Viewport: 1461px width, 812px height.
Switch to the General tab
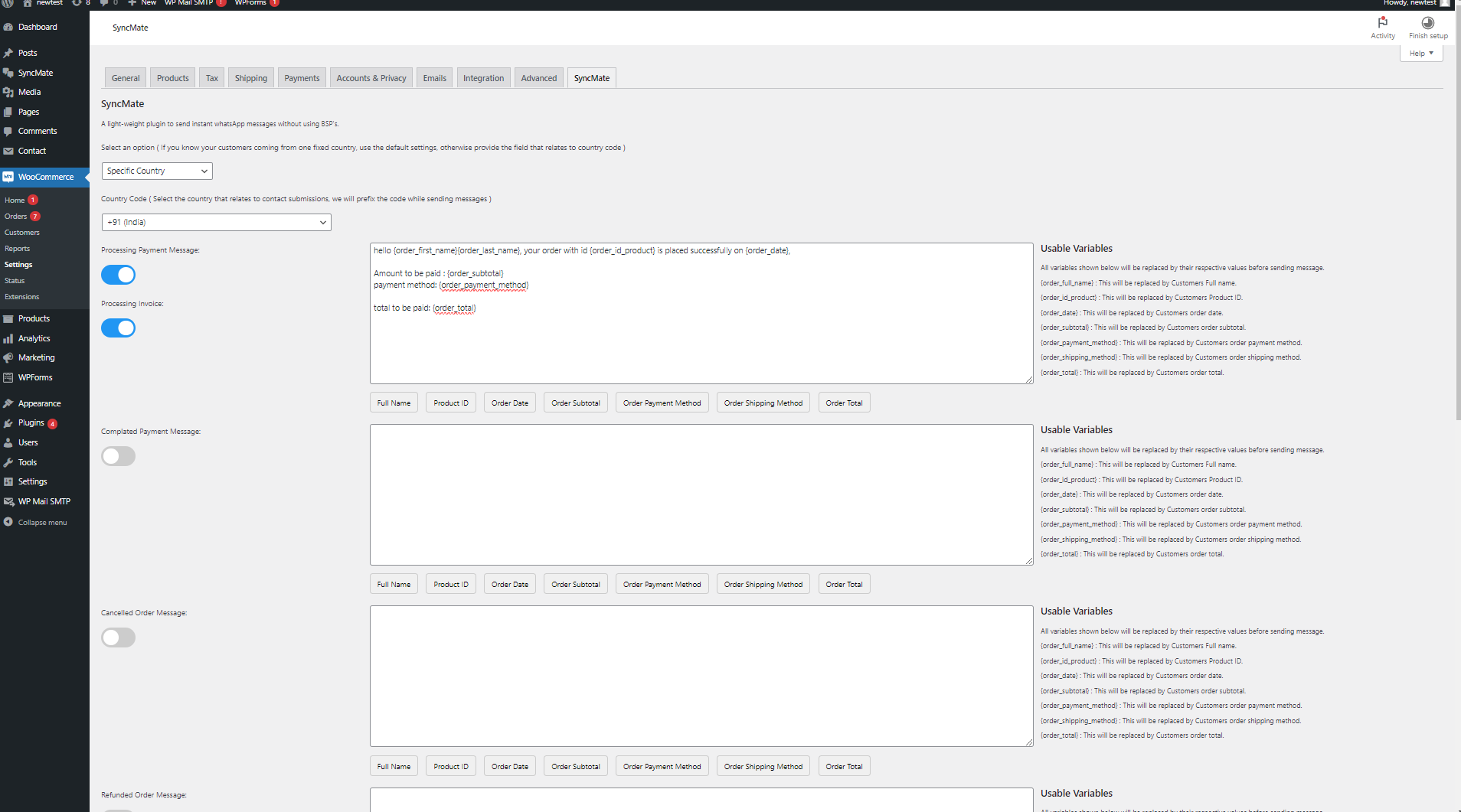126,78
